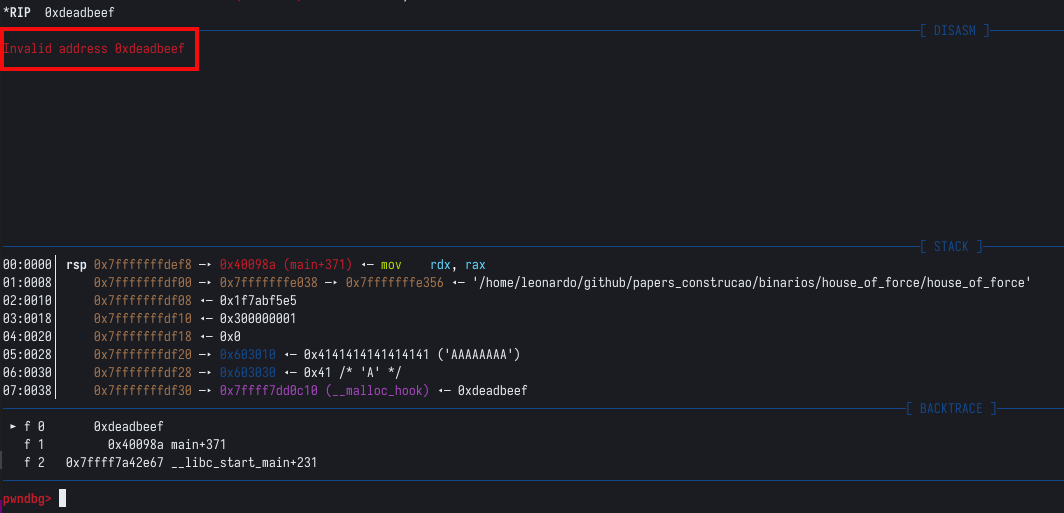Click the current frame arrow marker in backtrace
The image size is (1064, 513).
(13, 426)
